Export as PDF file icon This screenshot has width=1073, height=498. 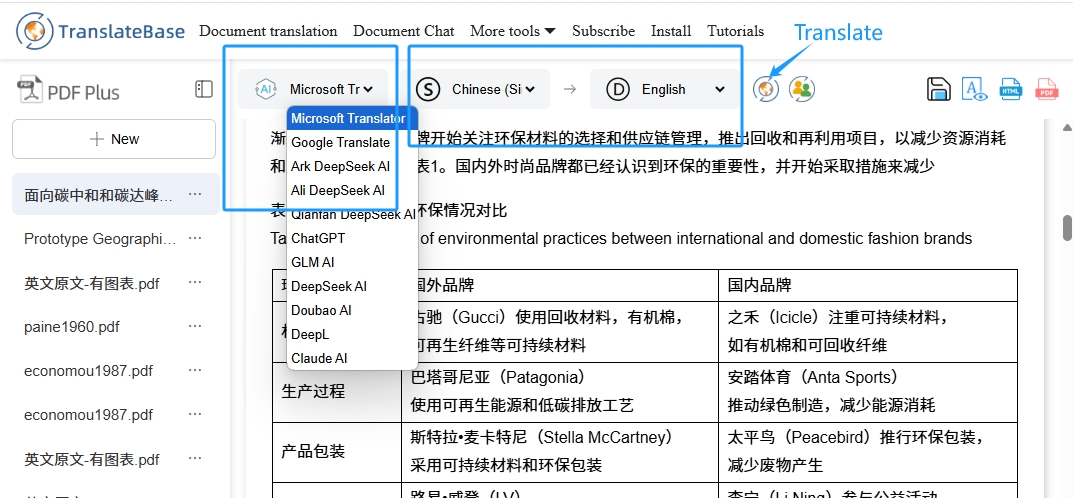(1046, 89)
